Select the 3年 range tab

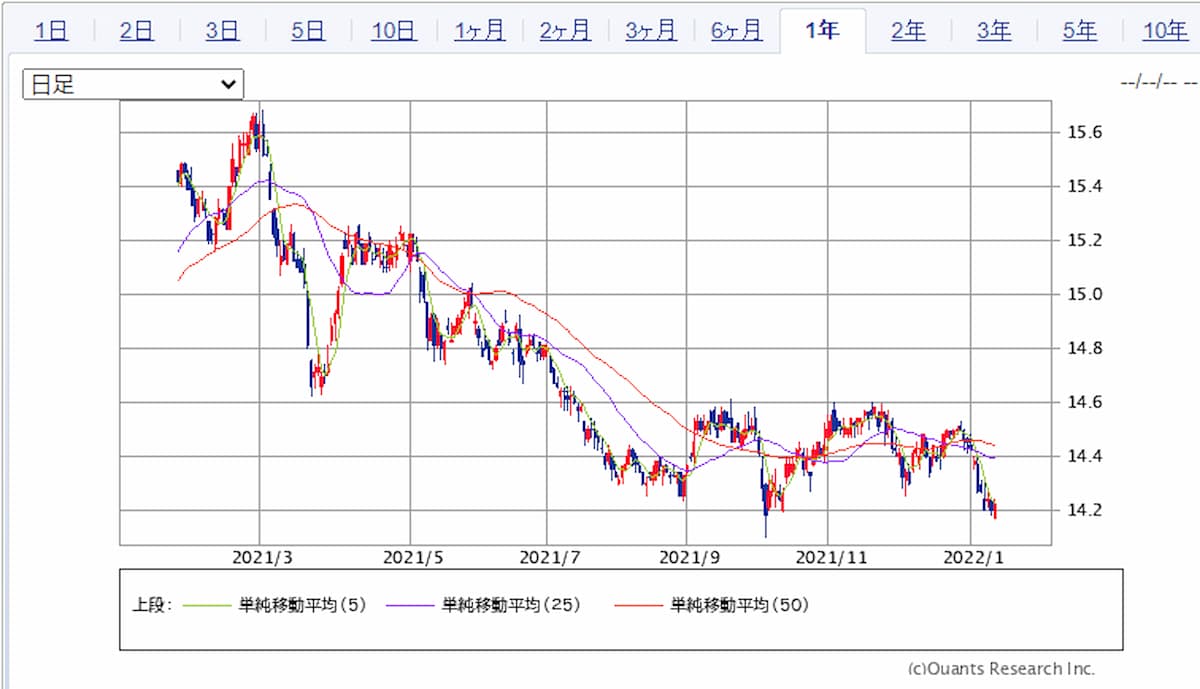tap(994, 31)
